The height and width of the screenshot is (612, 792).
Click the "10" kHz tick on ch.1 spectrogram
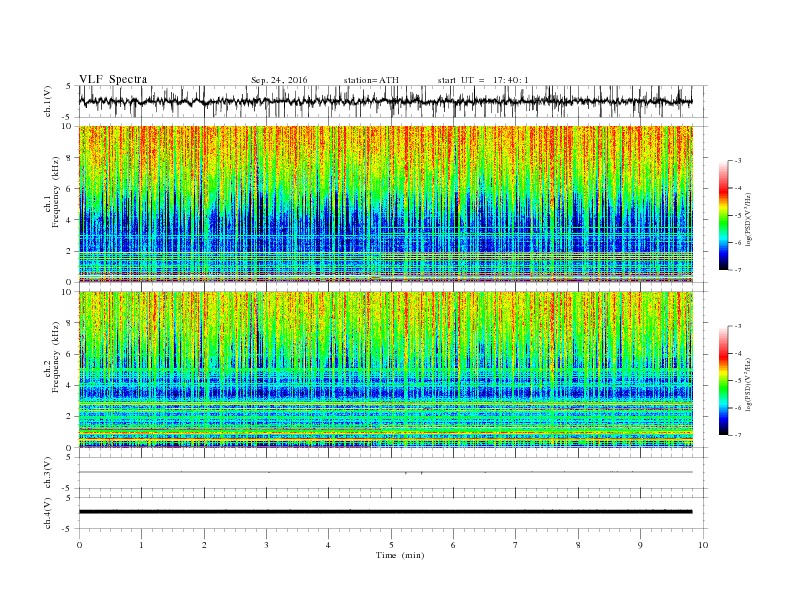tap(69, 126)
